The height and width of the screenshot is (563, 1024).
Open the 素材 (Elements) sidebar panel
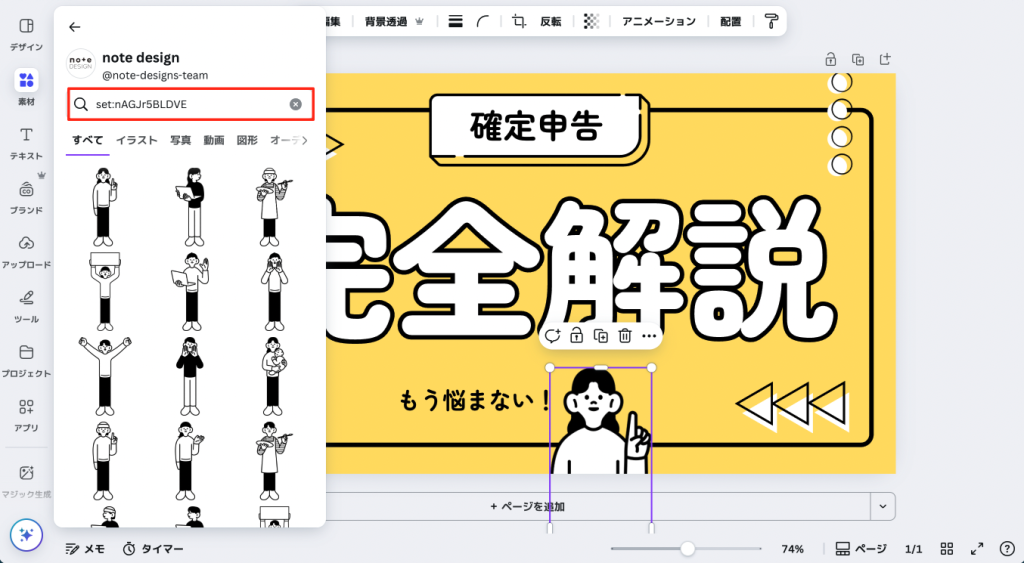pos(27,85)
